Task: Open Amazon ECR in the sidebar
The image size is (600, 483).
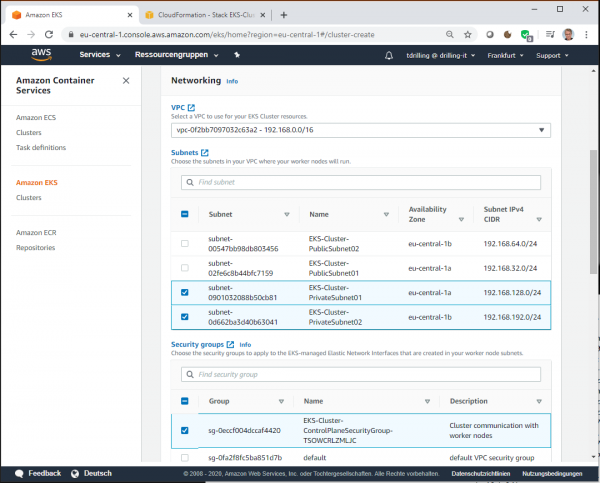Action: [36, 232]
